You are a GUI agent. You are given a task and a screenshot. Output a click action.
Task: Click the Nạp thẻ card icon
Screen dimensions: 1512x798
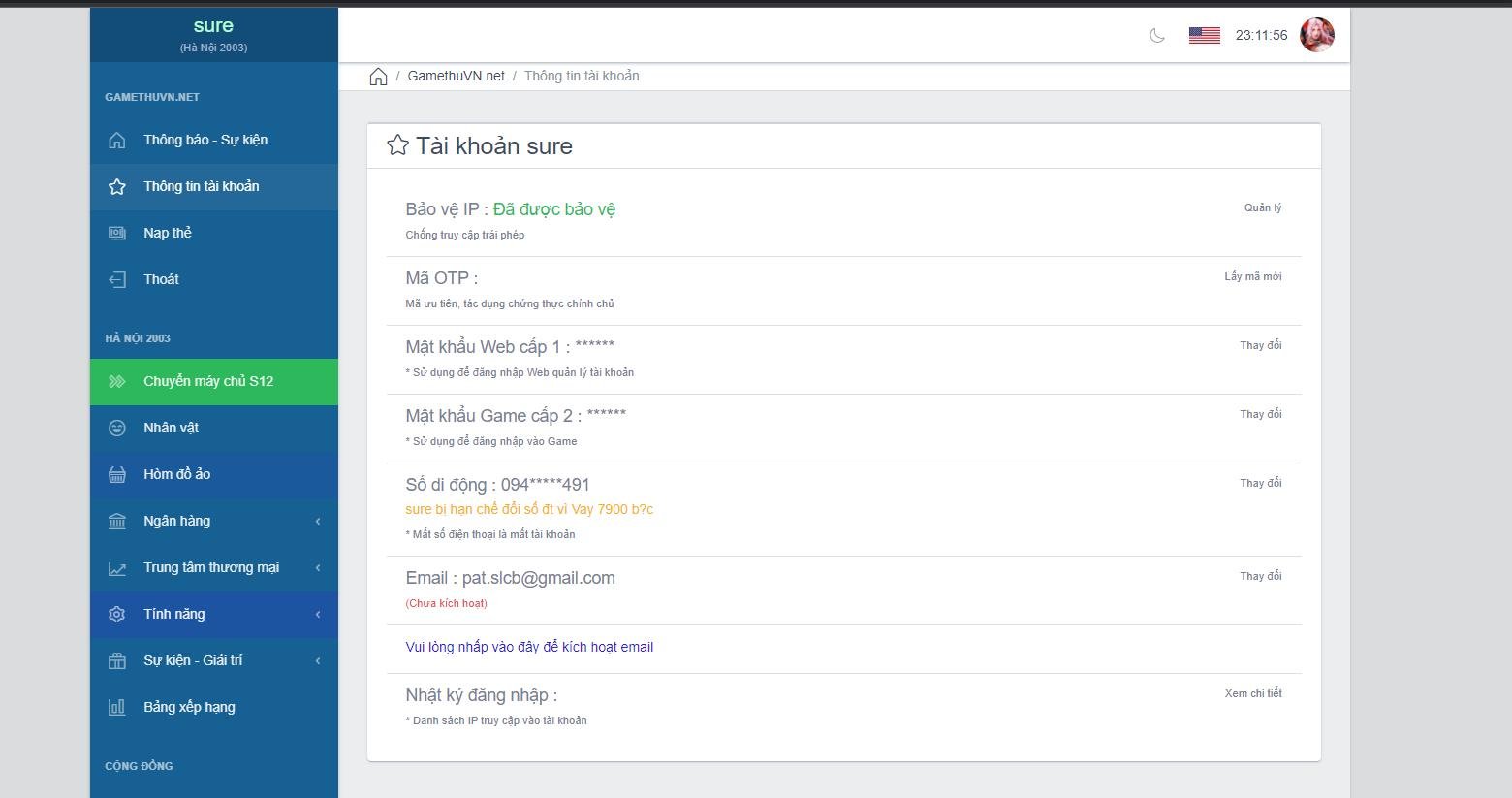click(117, 233)
